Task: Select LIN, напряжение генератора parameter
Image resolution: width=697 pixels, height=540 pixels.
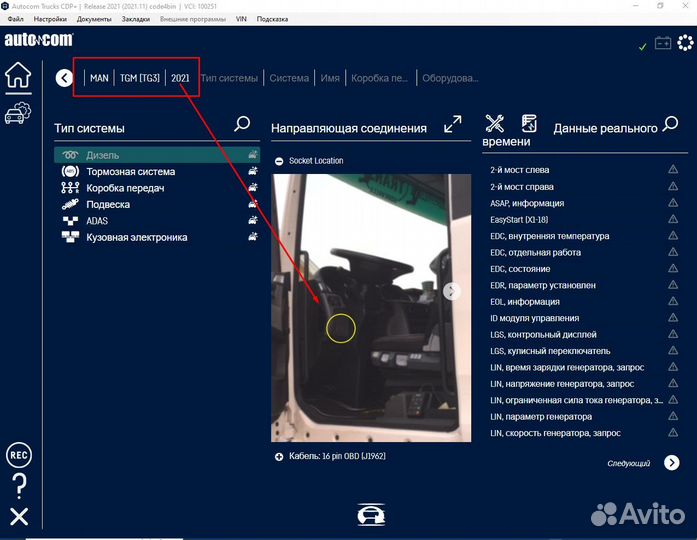Action: pyautogui.click(x=562, y=384)
